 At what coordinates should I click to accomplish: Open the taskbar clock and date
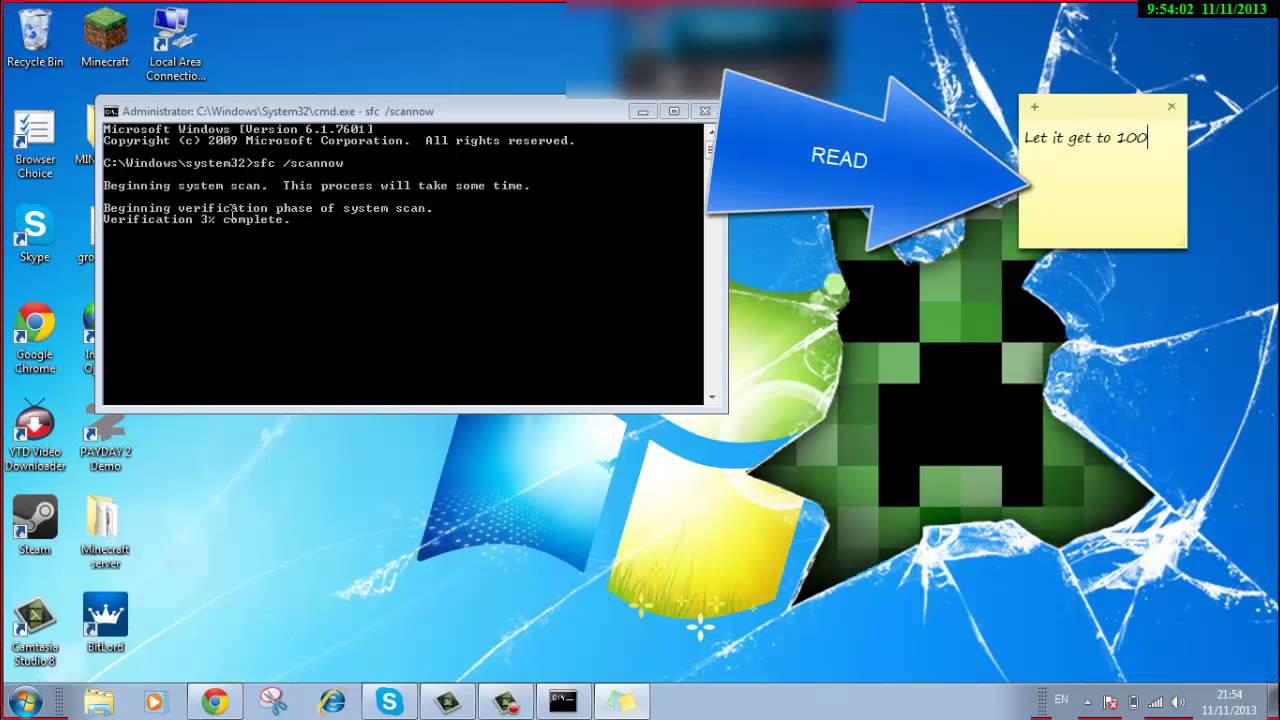[x=1229, y=702]
